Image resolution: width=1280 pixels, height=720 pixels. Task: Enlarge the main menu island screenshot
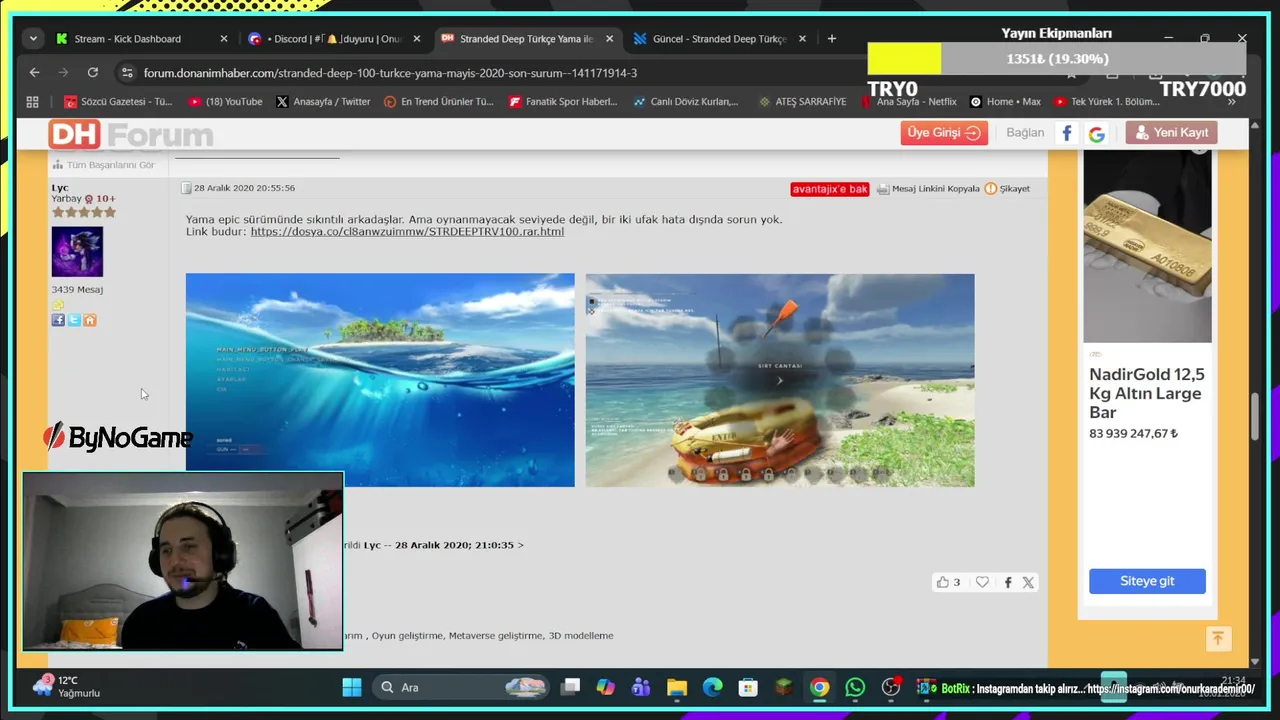pyautogui.click(x=380, y=380)
